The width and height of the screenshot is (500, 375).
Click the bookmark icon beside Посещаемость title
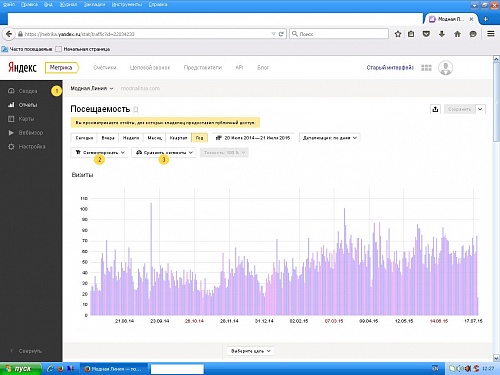click(x=136, y=109)
